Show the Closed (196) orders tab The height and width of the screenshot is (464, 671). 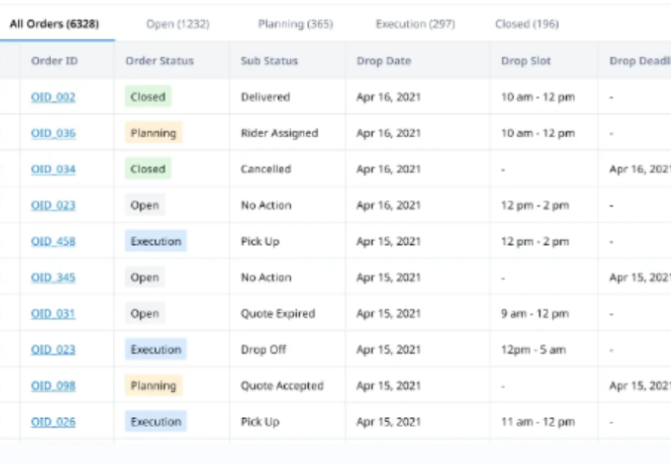pos(527,23)
